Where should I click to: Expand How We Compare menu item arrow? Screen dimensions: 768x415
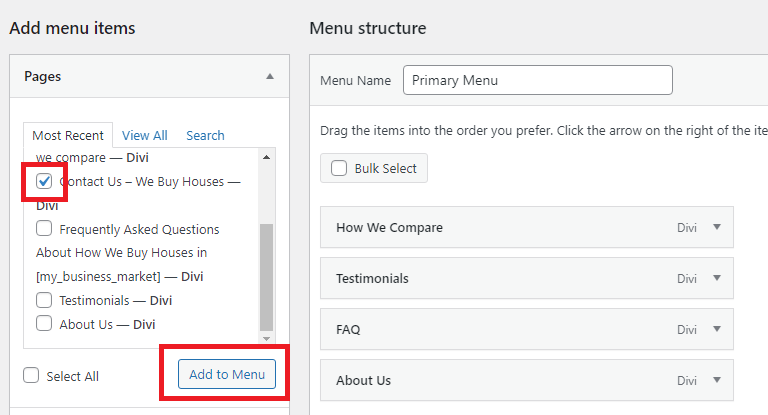point(717,227)
